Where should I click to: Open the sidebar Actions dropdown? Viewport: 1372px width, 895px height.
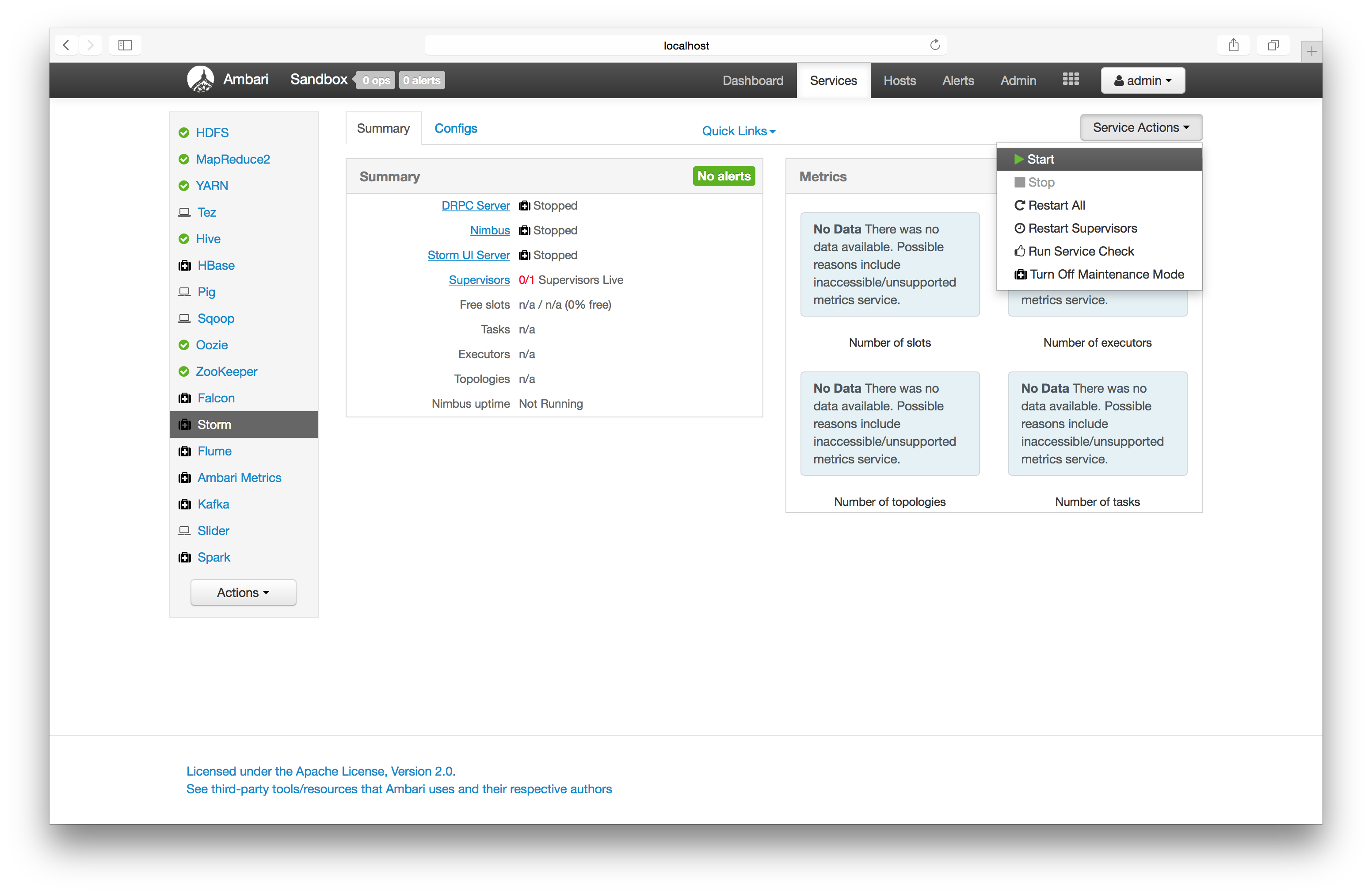pyautogui.click(x=243, y=592)
